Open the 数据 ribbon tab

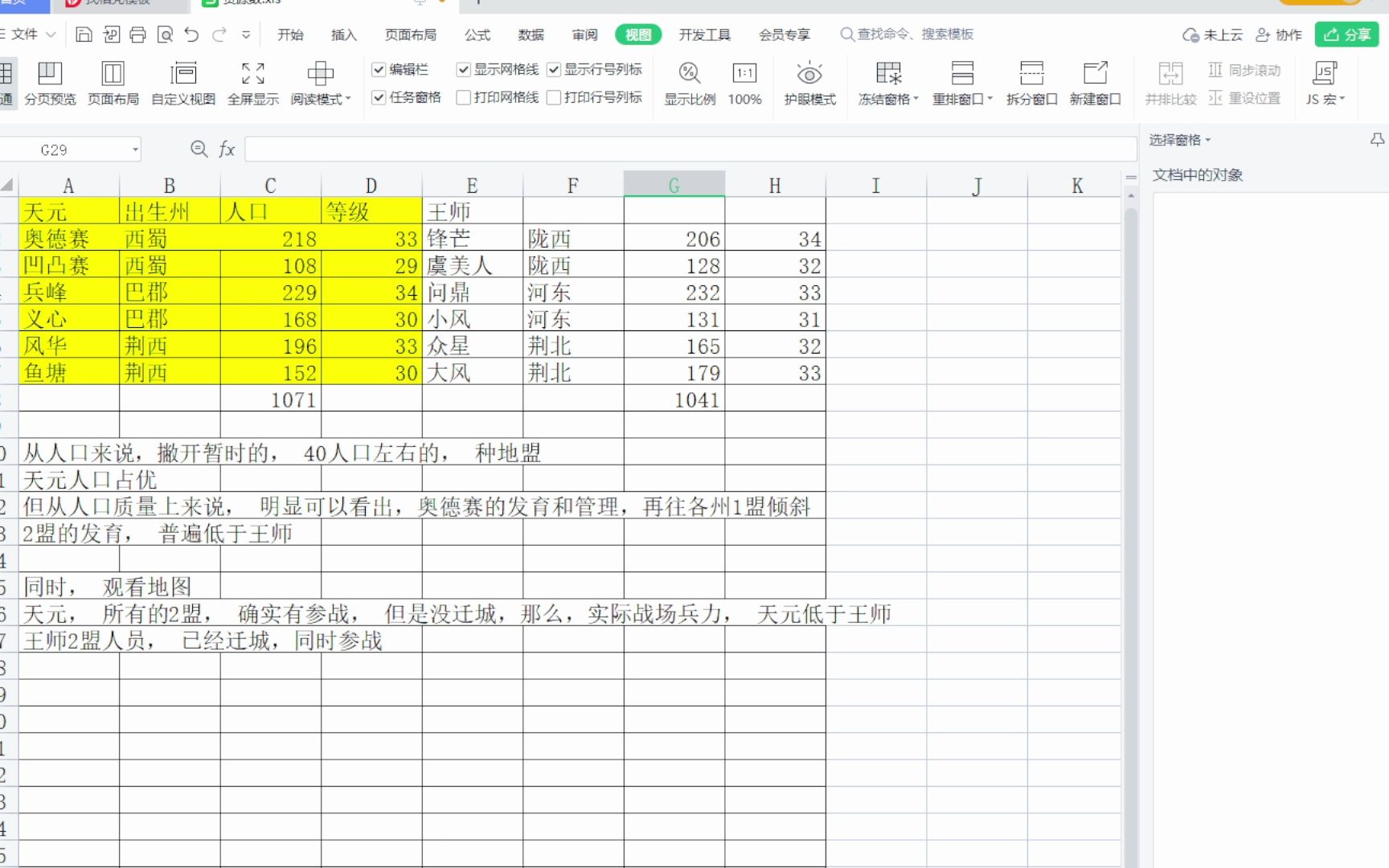click(x=531, y=35)
